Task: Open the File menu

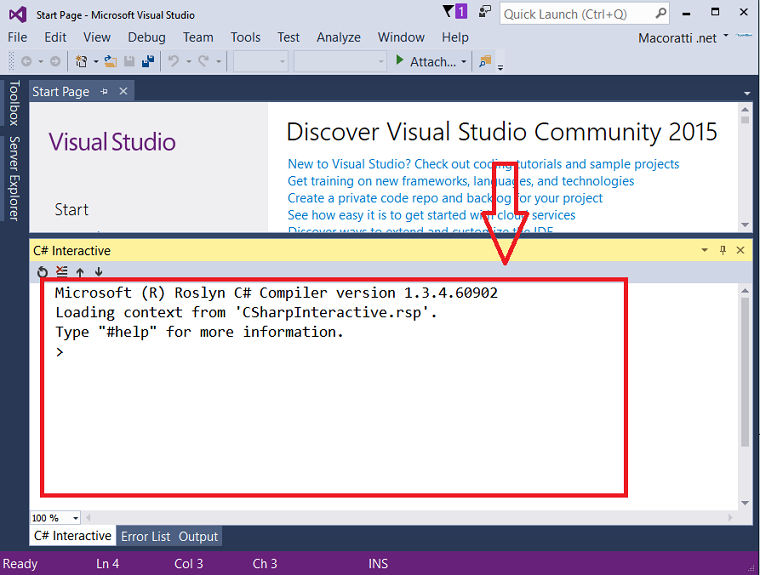Action: tap(17, 37)
